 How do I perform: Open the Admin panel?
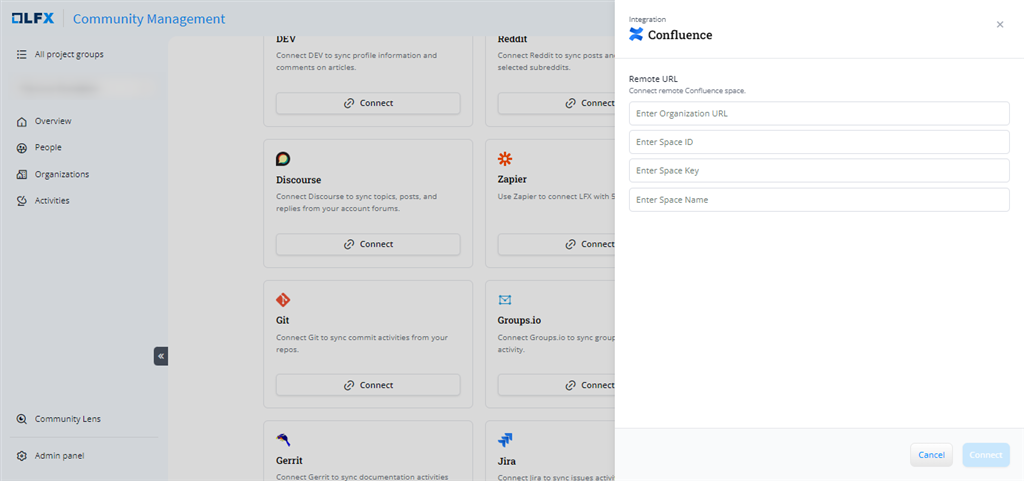[59, 456]
